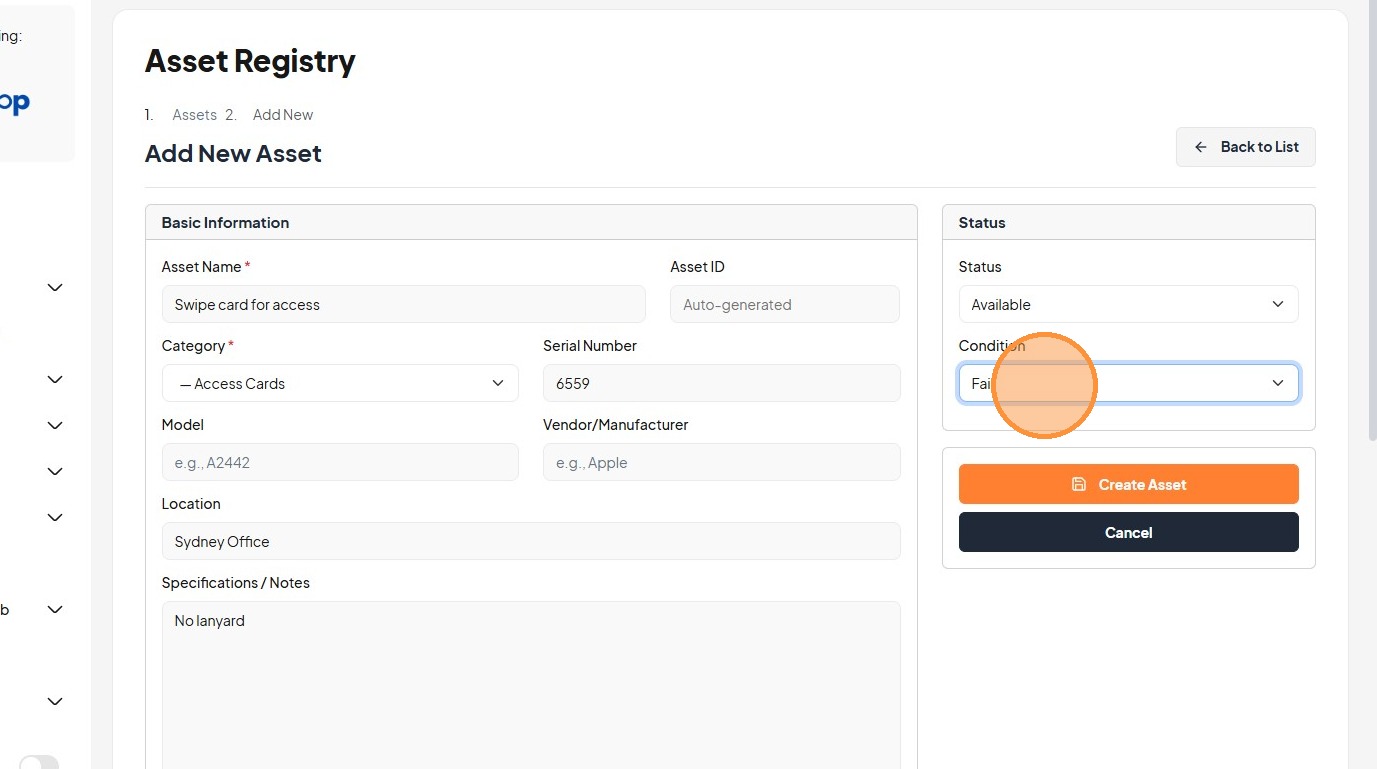Click the save icon on Create Asset
The width and height of the screenshot is (1377, 769).
(1078, 484)
